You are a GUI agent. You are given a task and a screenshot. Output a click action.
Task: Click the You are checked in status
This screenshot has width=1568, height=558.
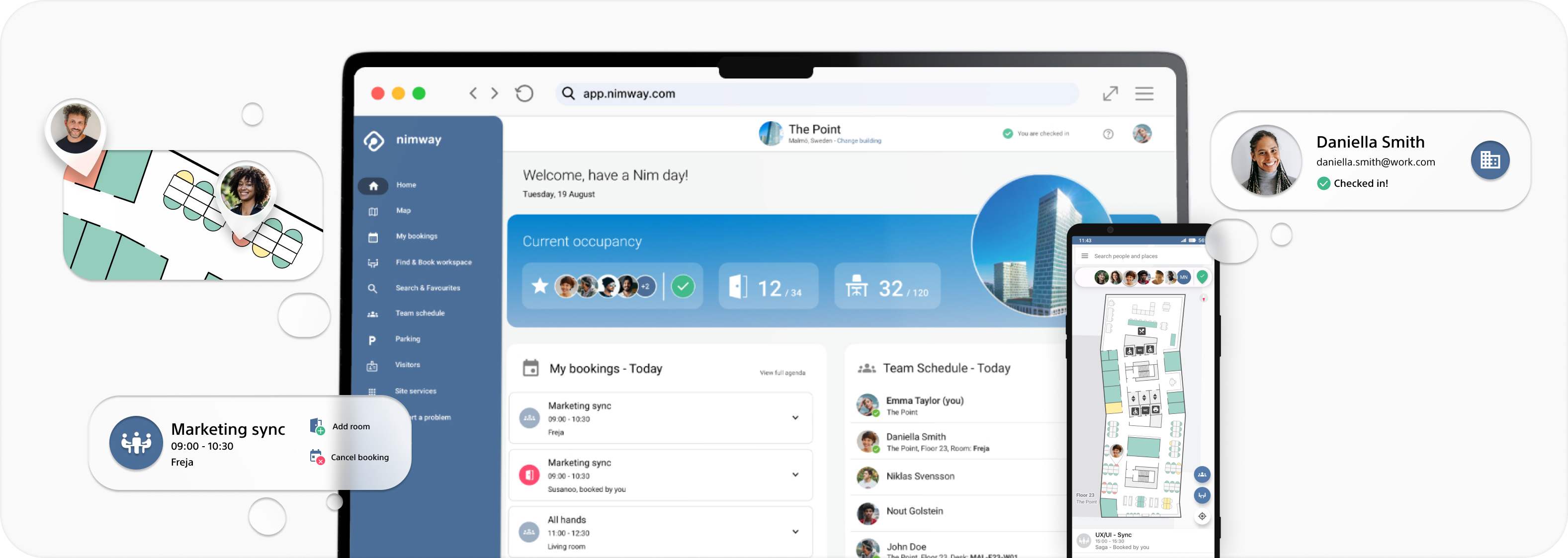click(1036, 134)
